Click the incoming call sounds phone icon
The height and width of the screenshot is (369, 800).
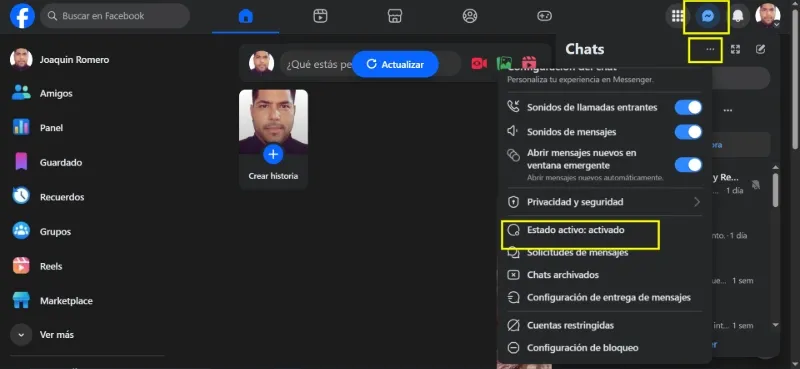click(513, 107)
